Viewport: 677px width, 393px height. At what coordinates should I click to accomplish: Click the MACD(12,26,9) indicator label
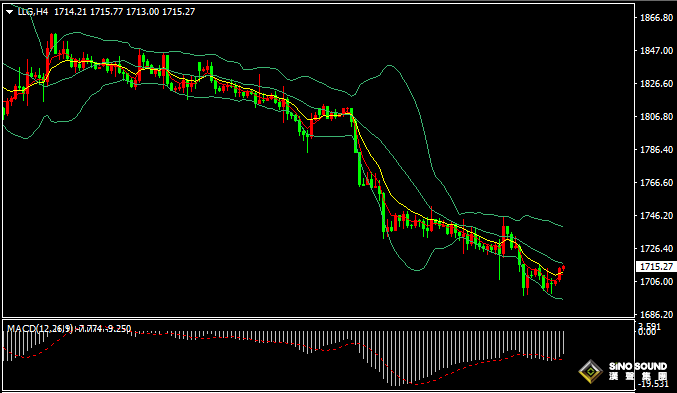click(40, 329)
